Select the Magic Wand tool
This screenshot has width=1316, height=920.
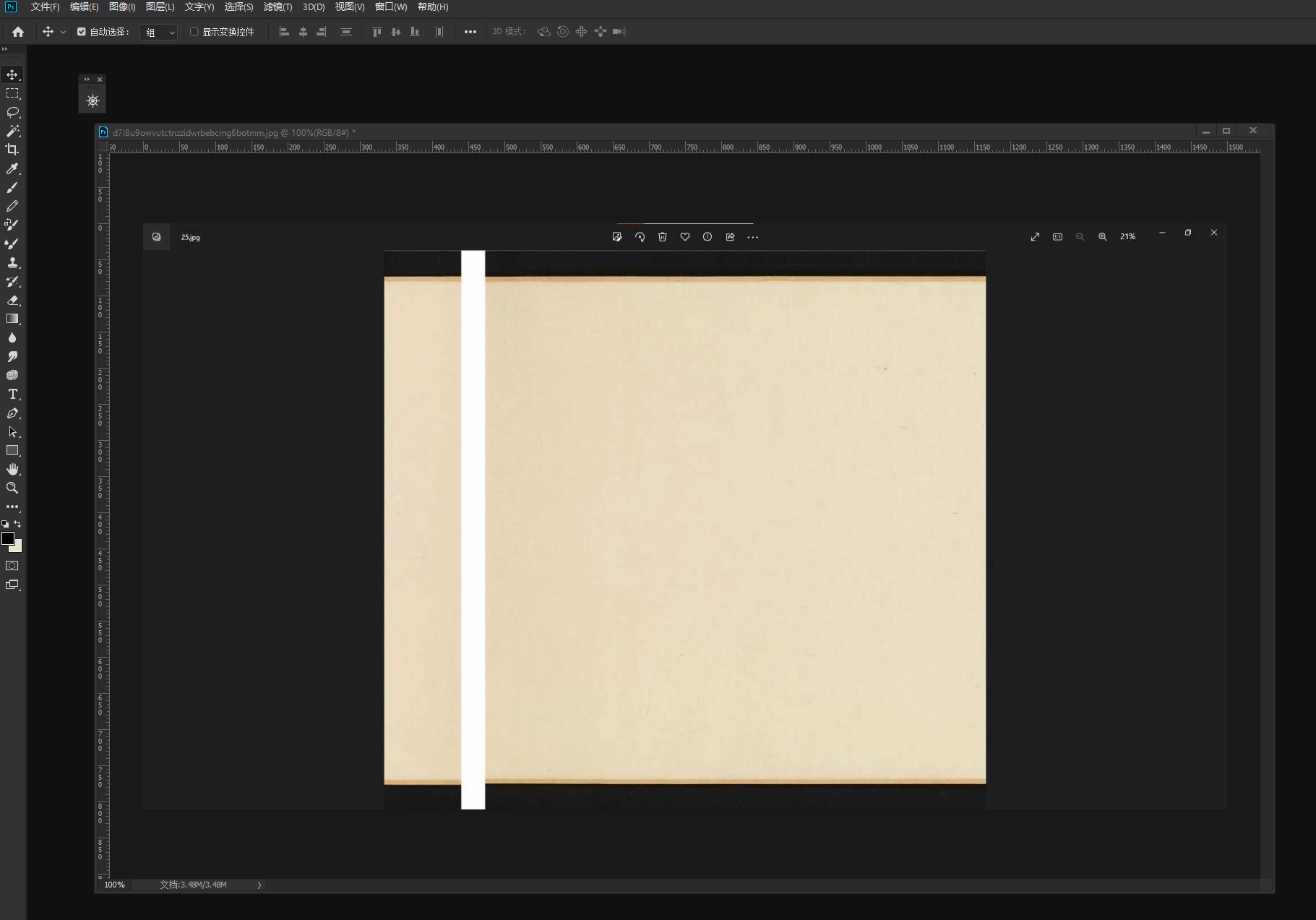point(12,131)
